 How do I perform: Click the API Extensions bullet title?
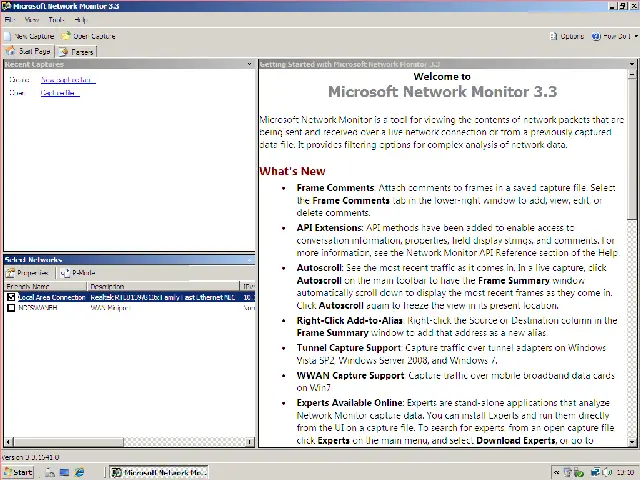(329, 228)
